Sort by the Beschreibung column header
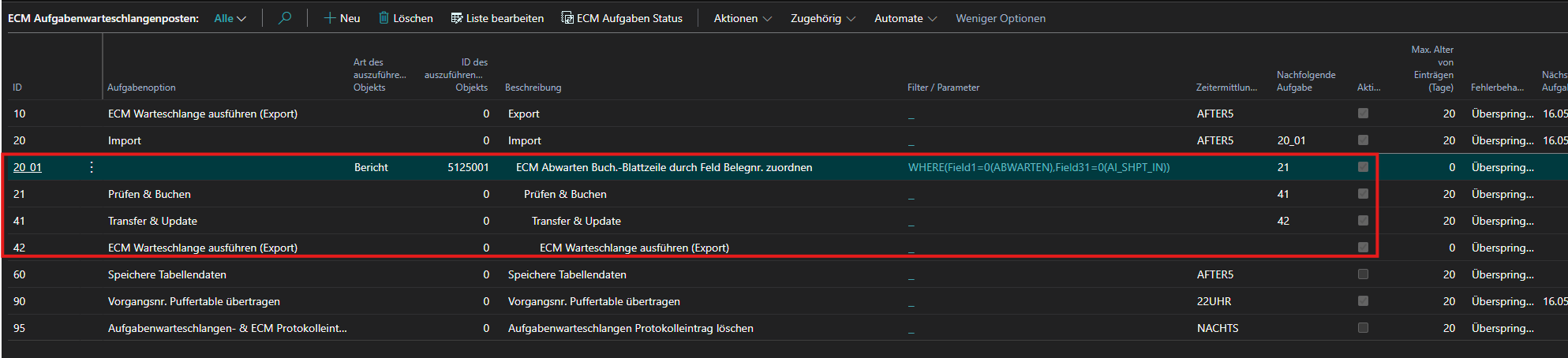Image resolution: width=1568 pixels, height=358 pixels. (x=533, y=88)
